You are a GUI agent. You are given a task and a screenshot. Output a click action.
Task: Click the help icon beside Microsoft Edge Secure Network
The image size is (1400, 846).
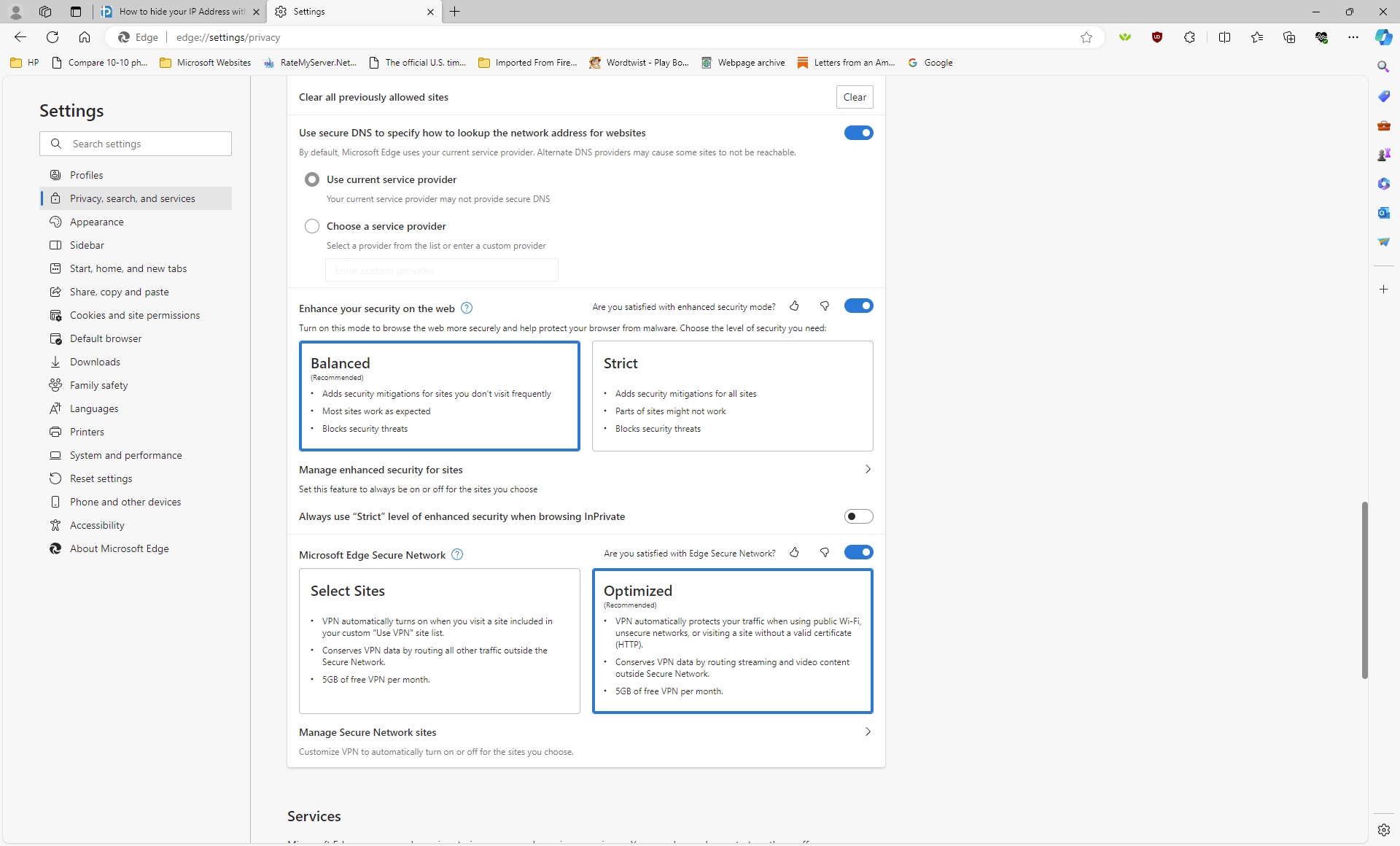pyautogui.click(x=457, y=554)
